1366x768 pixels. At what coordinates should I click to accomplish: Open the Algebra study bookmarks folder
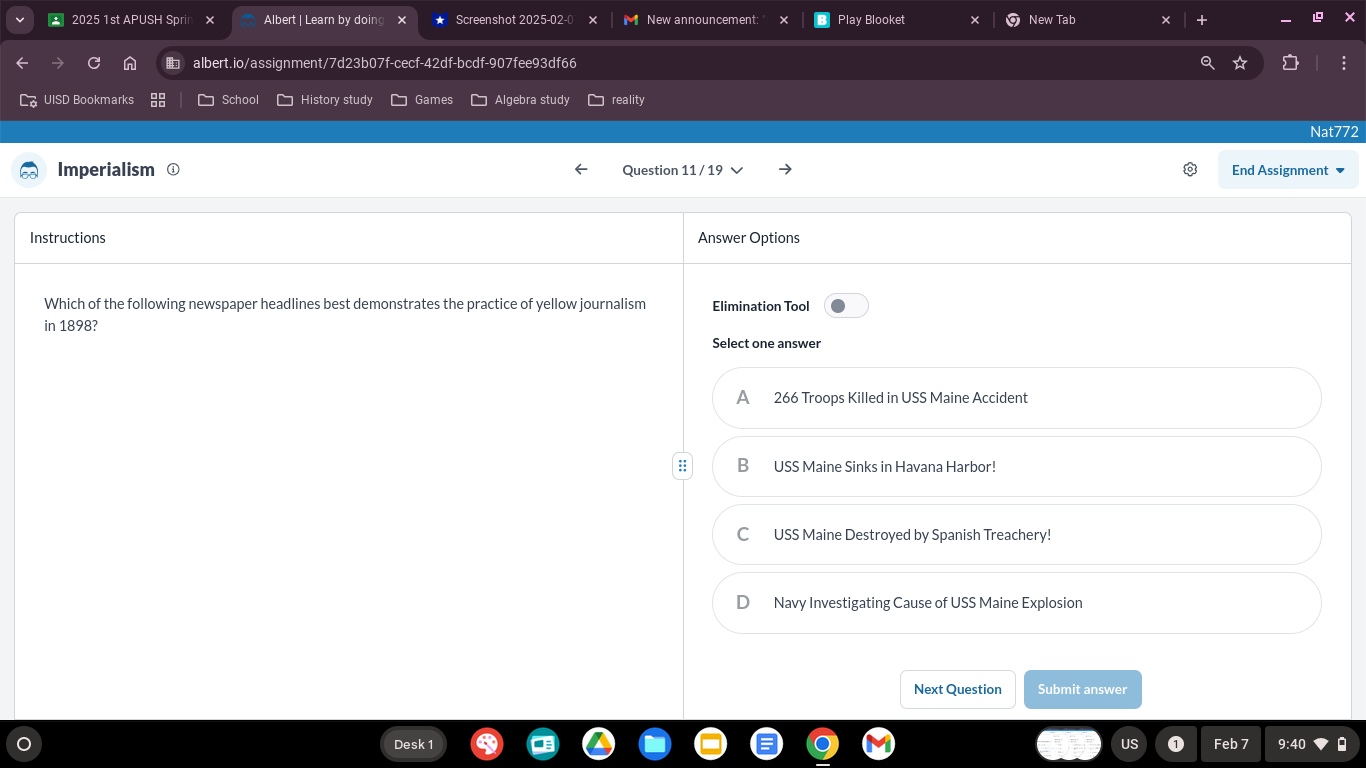click(520, 100)
